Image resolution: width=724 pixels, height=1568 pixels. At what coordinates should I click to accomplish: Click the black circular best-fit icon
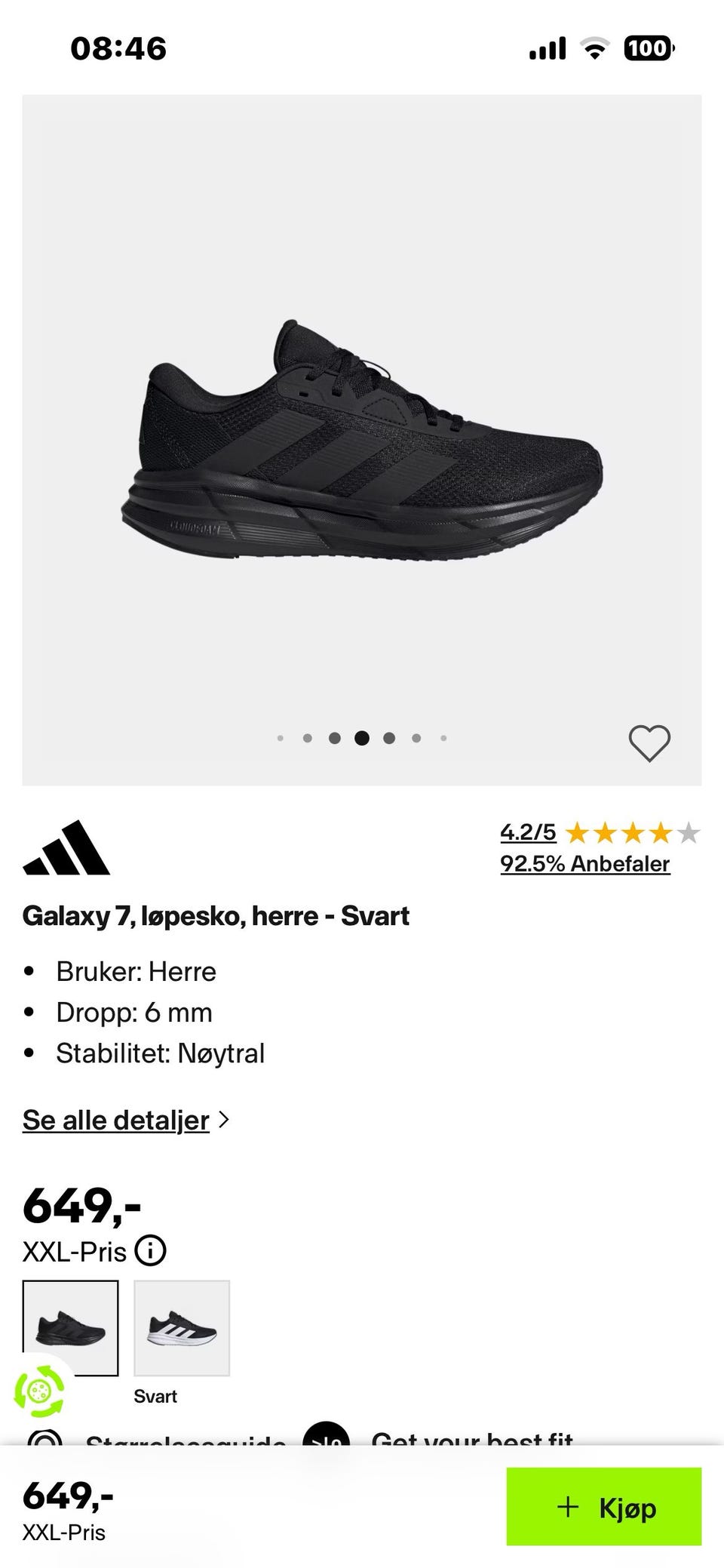[x=326, y=1434]
